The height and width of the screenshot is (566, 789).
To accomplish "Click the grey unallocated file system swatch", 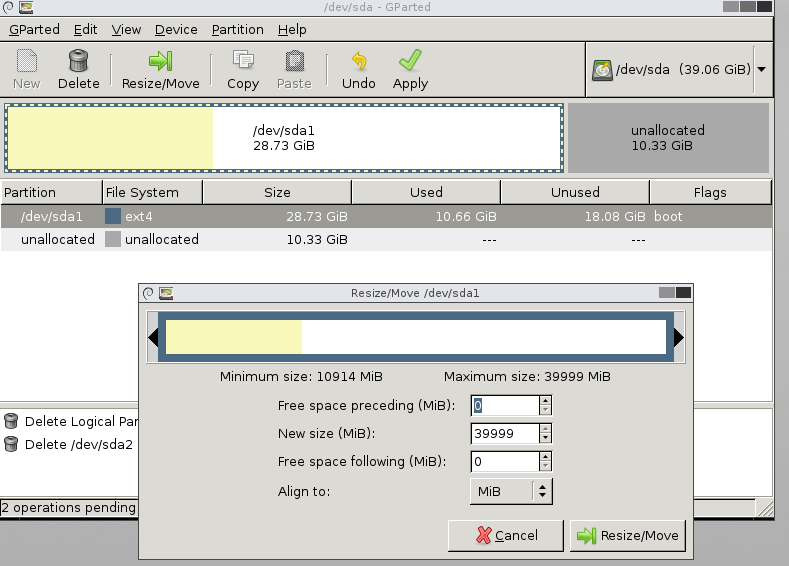I will [113, 239].
